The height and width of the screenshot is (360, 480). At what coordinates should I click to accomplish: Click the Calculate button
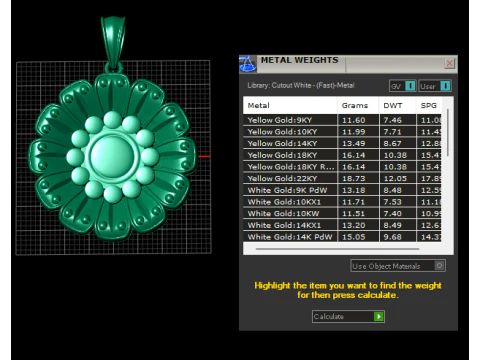pos(348,316)
